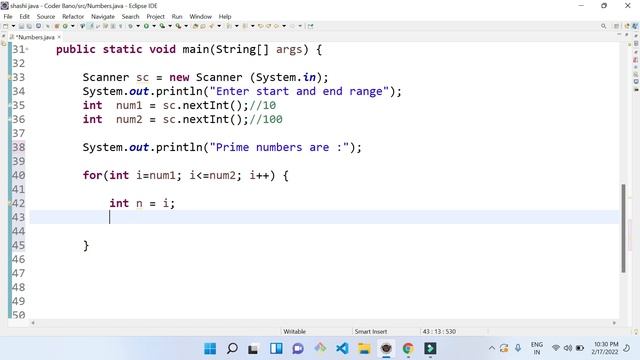This screenshot has height=360, width=640.
Task: Click the Smart Insert status field
Action: coord(371,331)
